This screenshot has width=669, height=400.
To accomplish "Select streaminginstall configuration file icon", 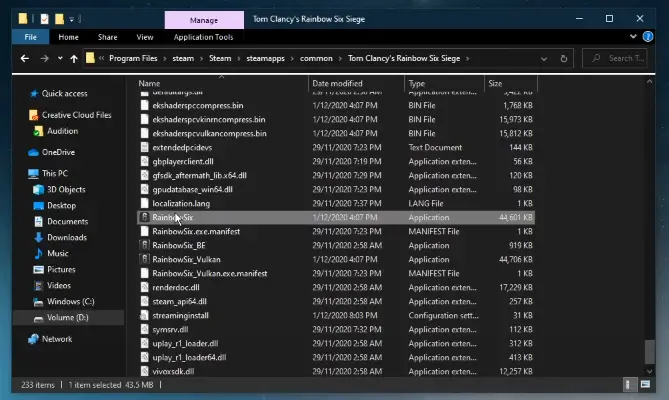I will 145,316.
